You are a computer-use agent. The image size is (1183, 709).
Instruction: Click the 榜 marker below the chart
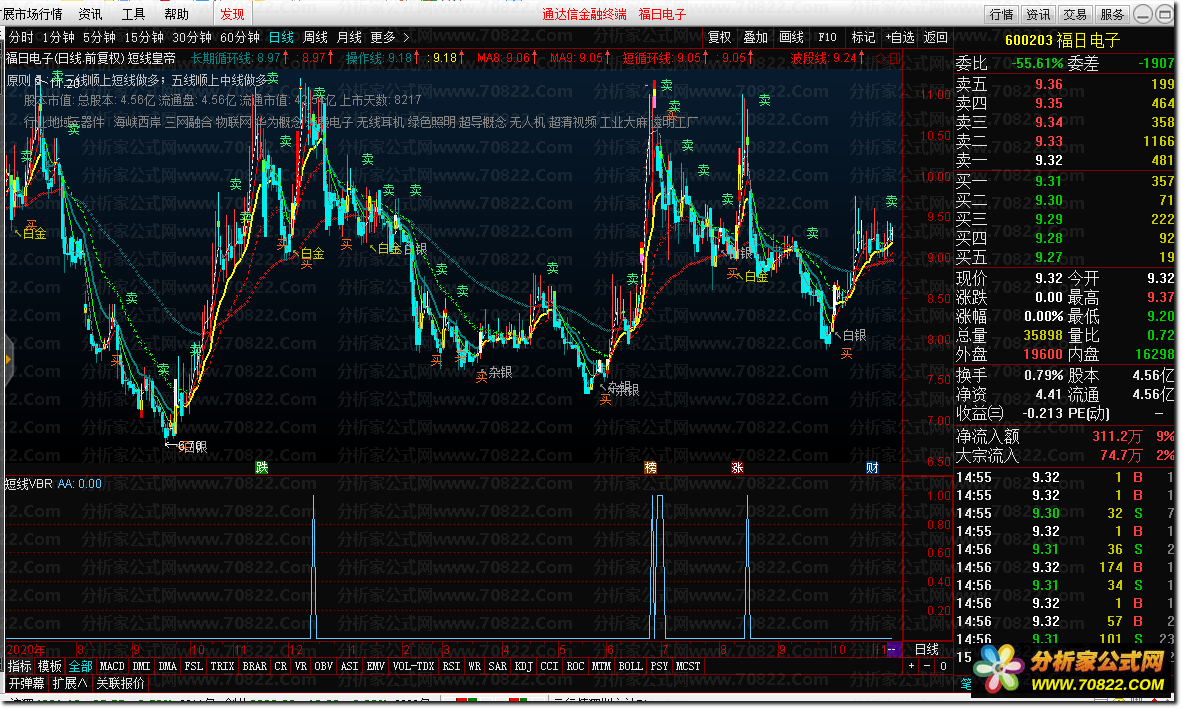pos(650,468)
